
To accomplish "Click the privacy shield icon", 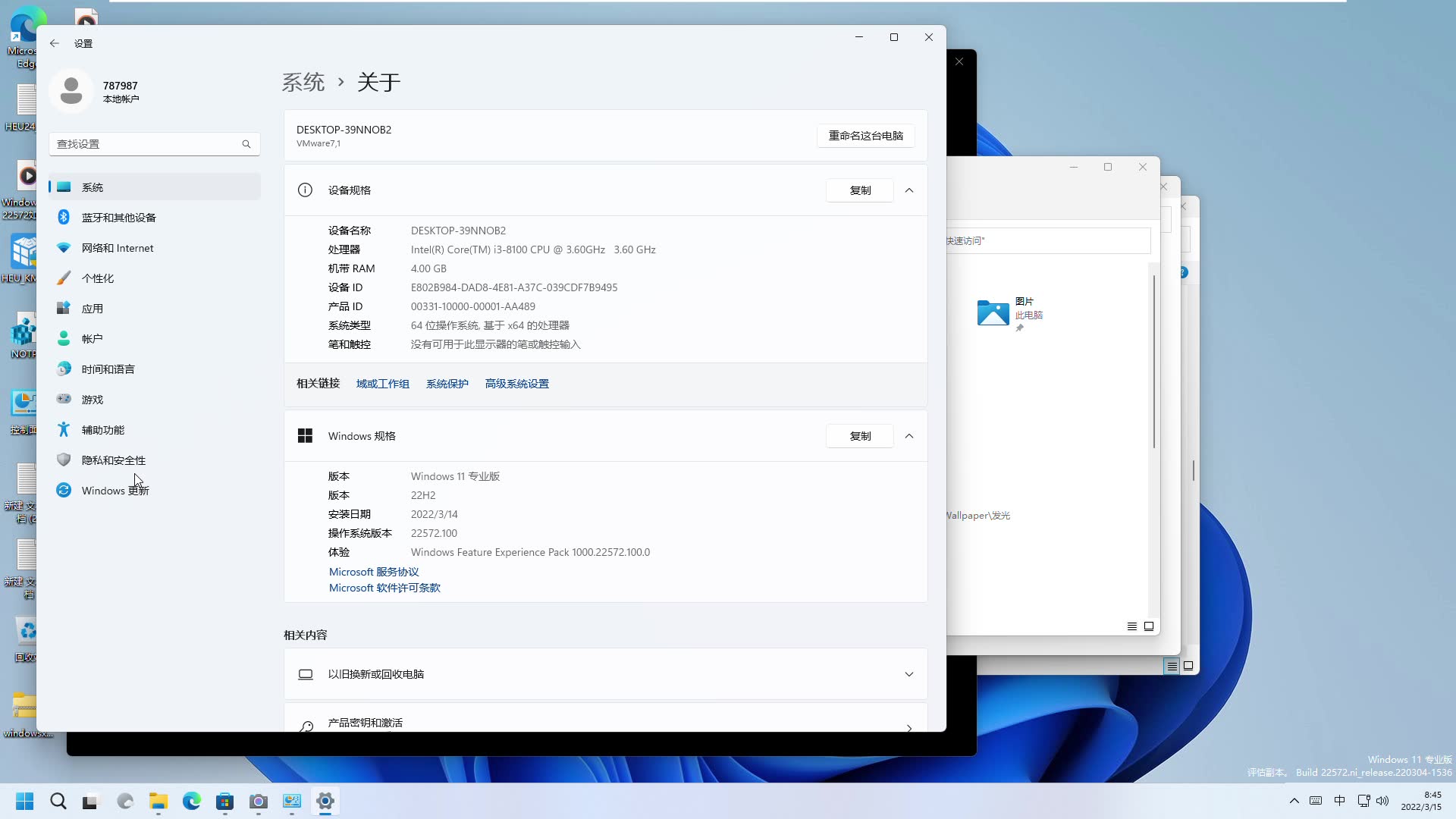I will tap(64, 460).
